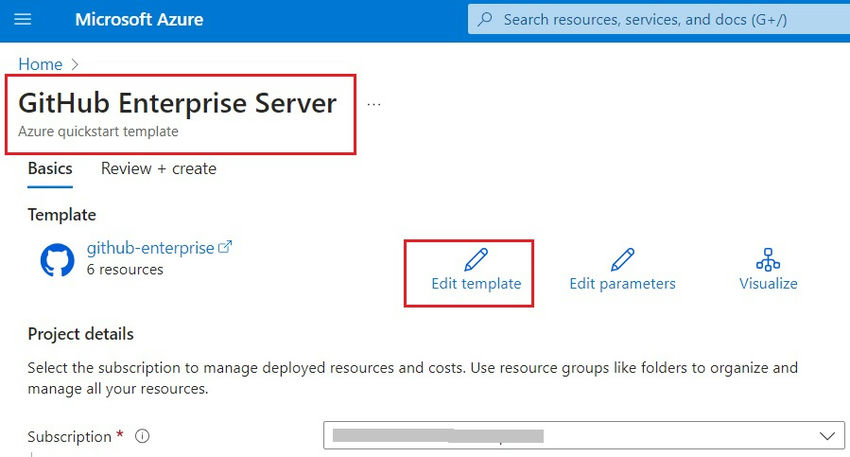This screenshot has width=850, height=457.
Task: Click the Edit template label
Action: [476, 284]
